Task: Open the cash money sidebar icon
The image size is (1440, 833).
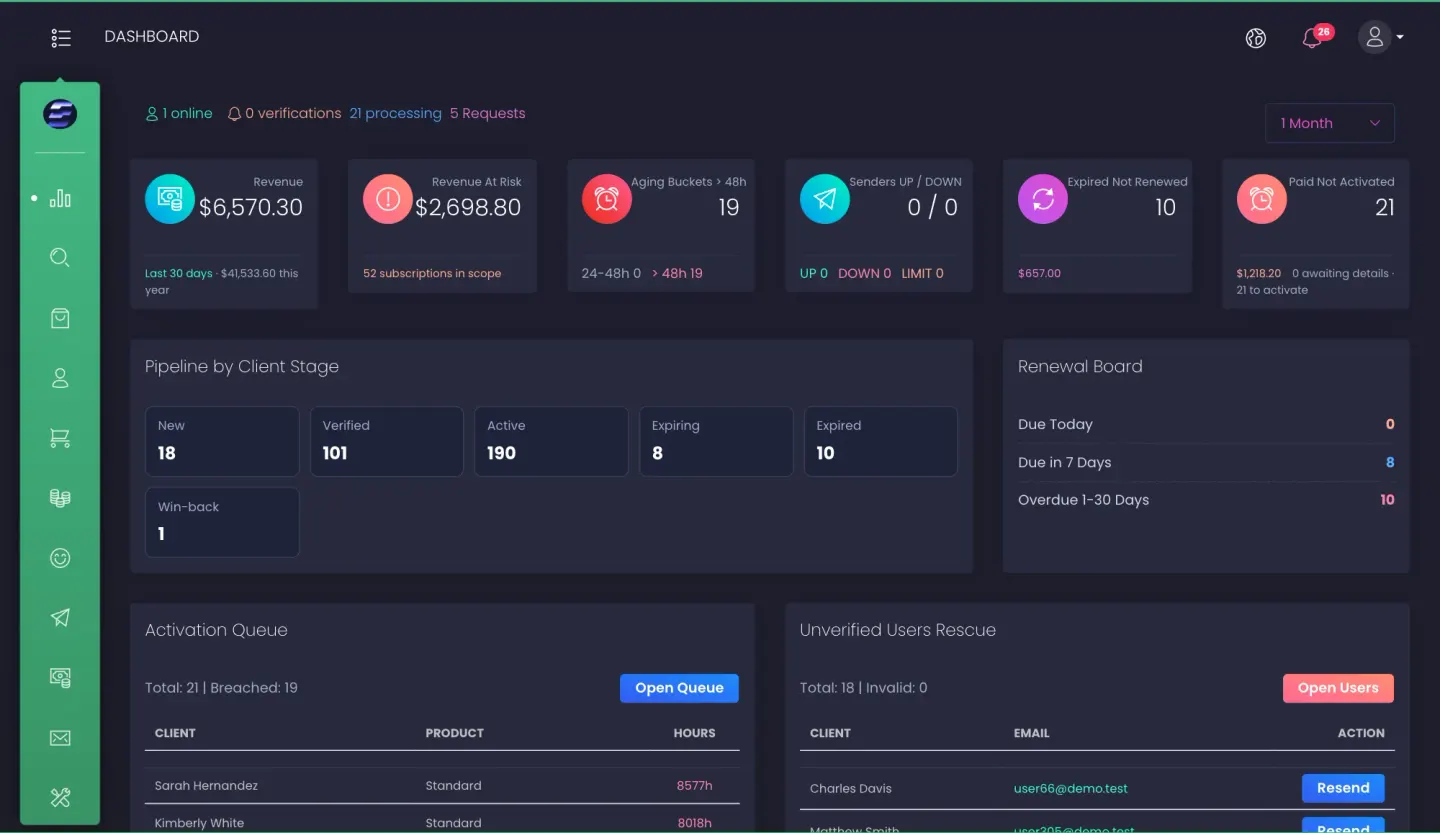Action: [60, 678]
